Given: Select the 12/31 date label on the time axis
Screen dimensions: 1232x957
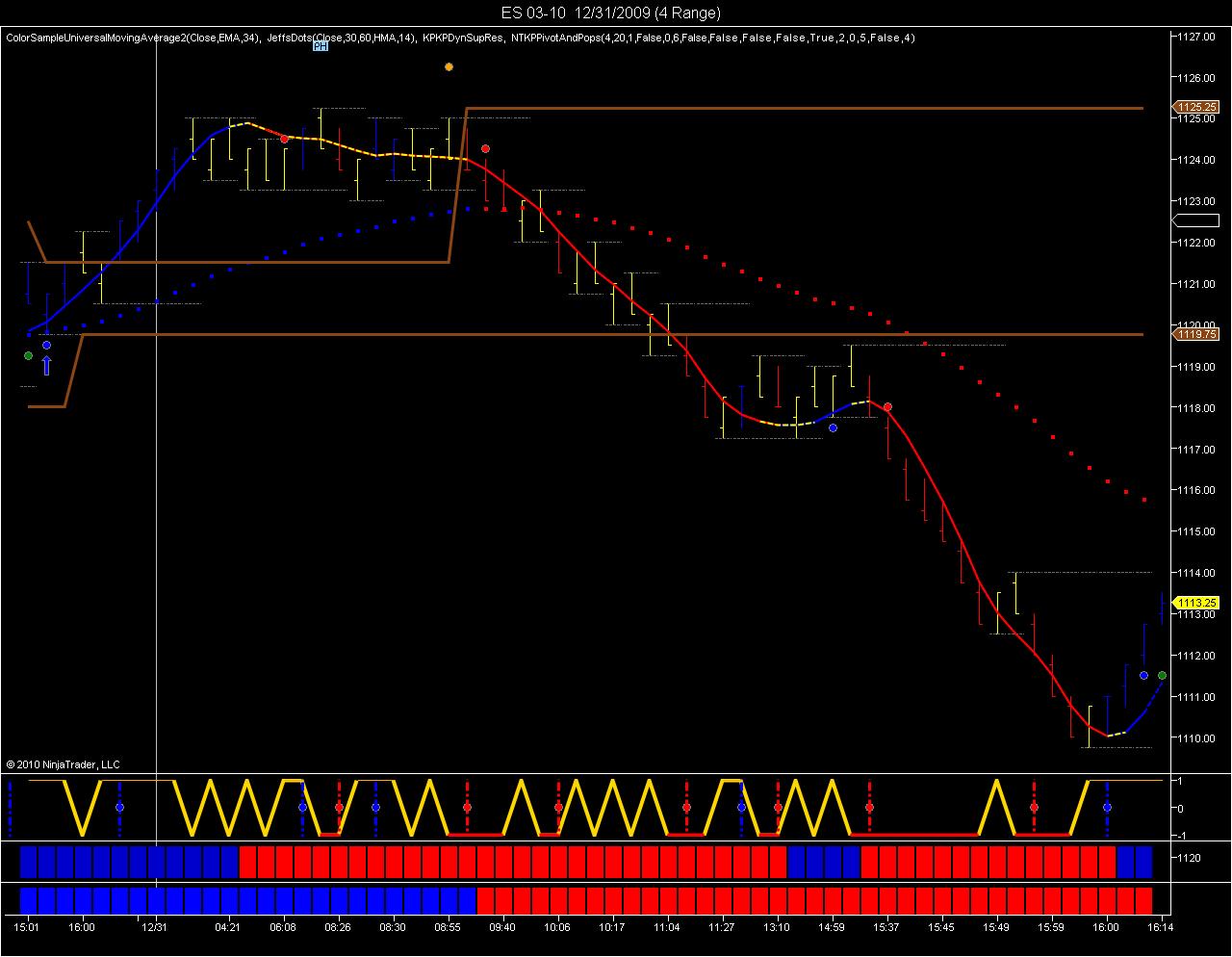Looking at the screenshot, I should pos(155,927).
